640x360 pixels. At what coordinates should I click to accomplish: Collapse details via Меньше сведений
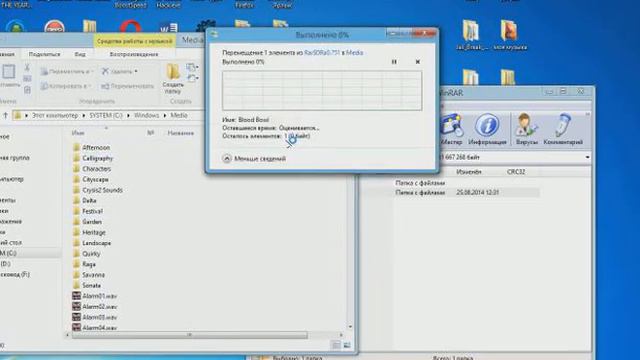(x=254, y=159)
